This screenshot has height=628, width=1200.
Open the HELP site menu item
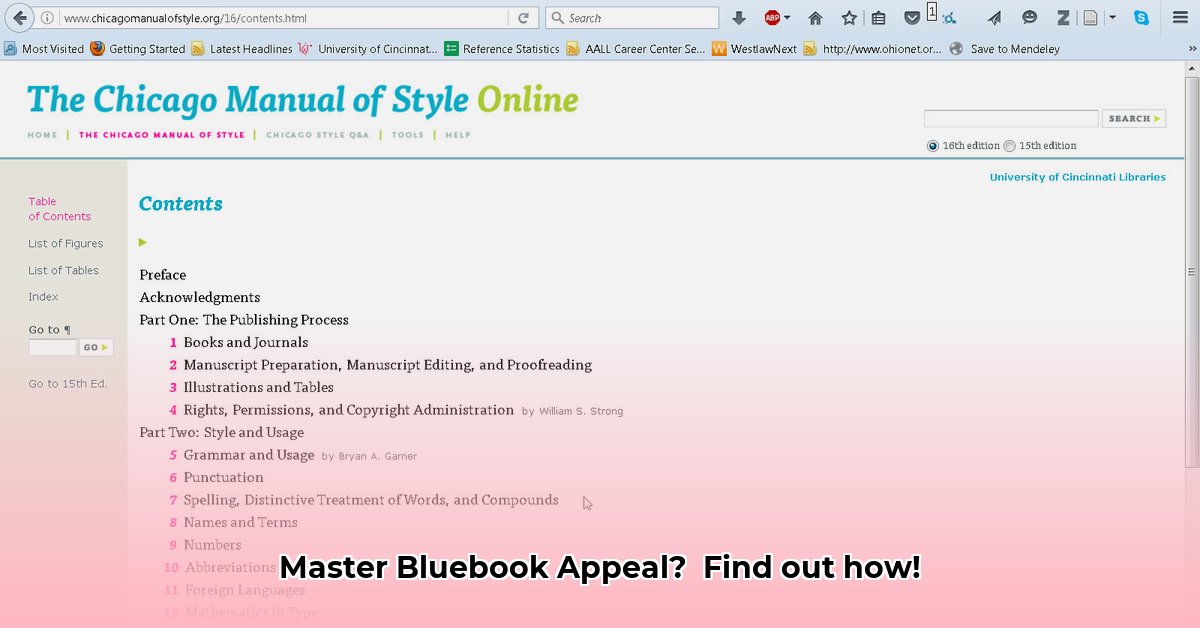[458, 135]
